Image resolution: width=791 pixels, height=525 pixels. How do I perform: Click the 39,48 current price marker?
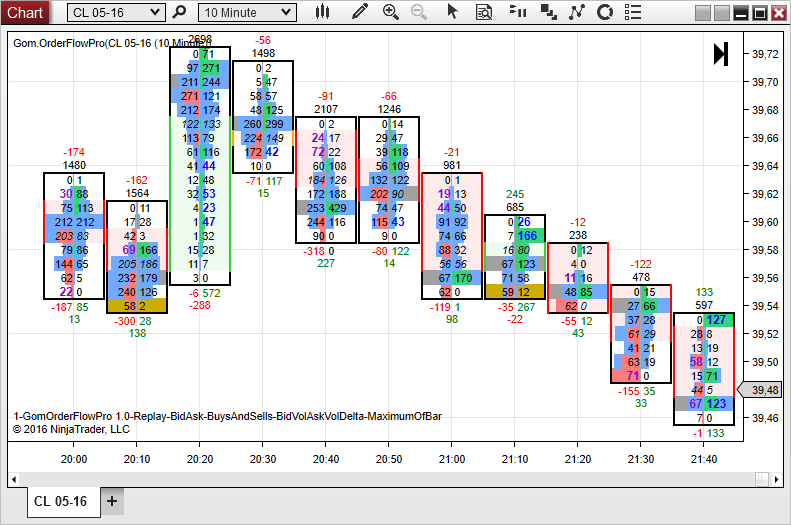[760, 390]
